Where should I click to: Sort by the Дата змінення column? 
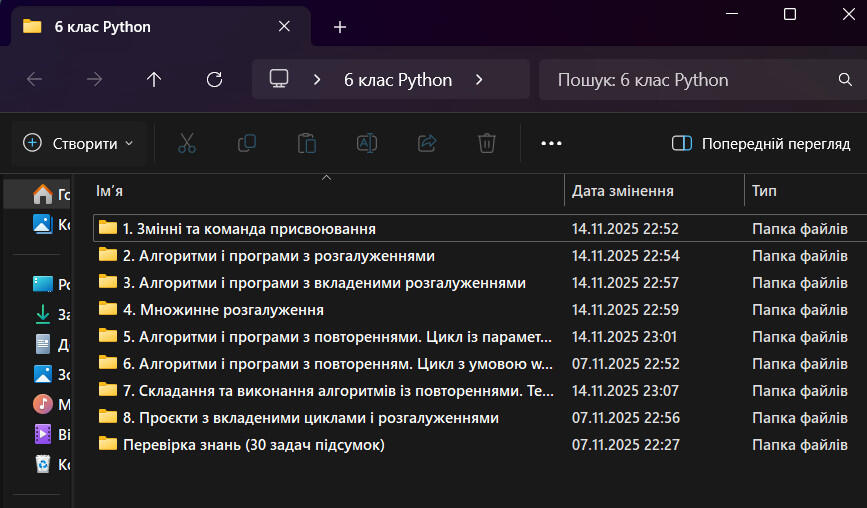click(654, 191)
